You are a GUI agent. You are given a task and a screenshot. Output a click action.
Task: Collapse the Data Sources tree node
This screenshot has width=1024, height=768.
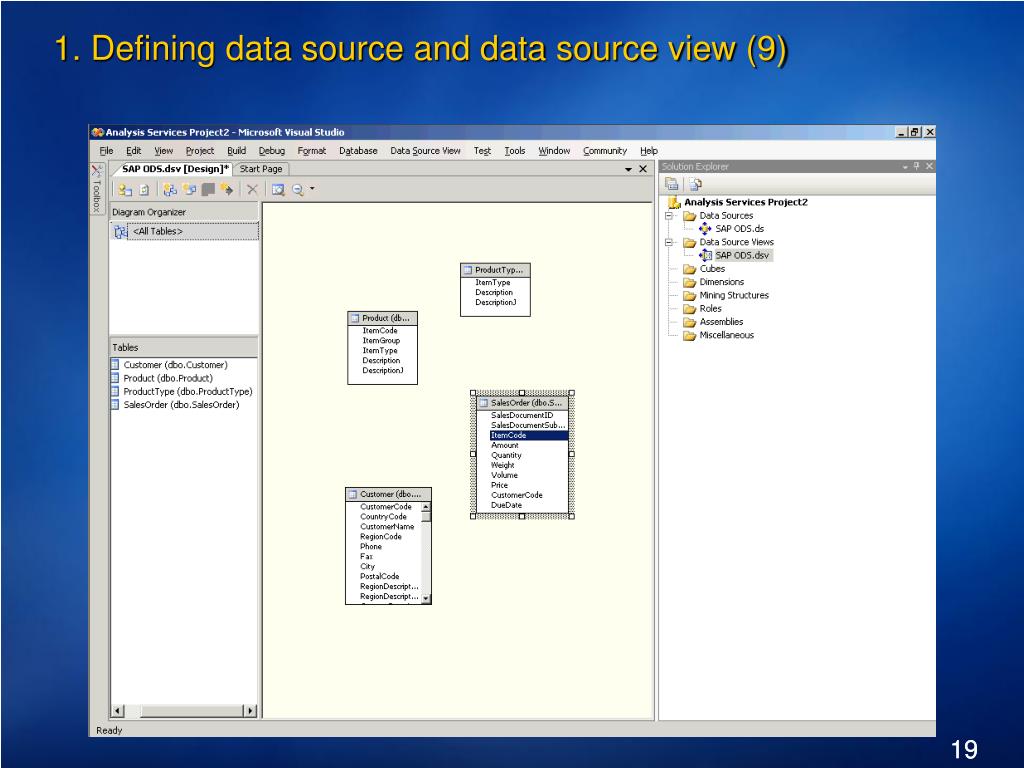669,216
